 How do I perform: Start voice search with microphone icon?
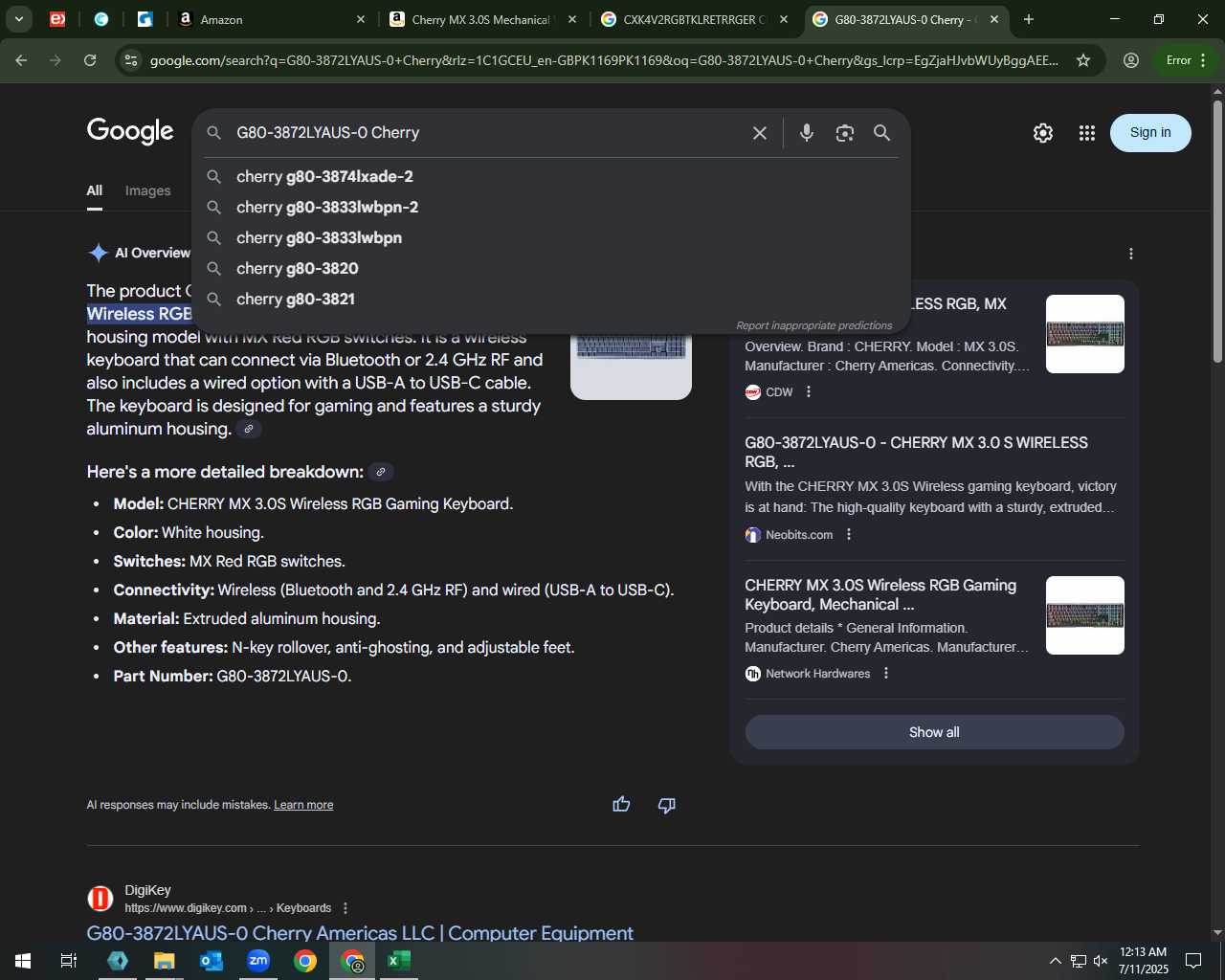807,133
